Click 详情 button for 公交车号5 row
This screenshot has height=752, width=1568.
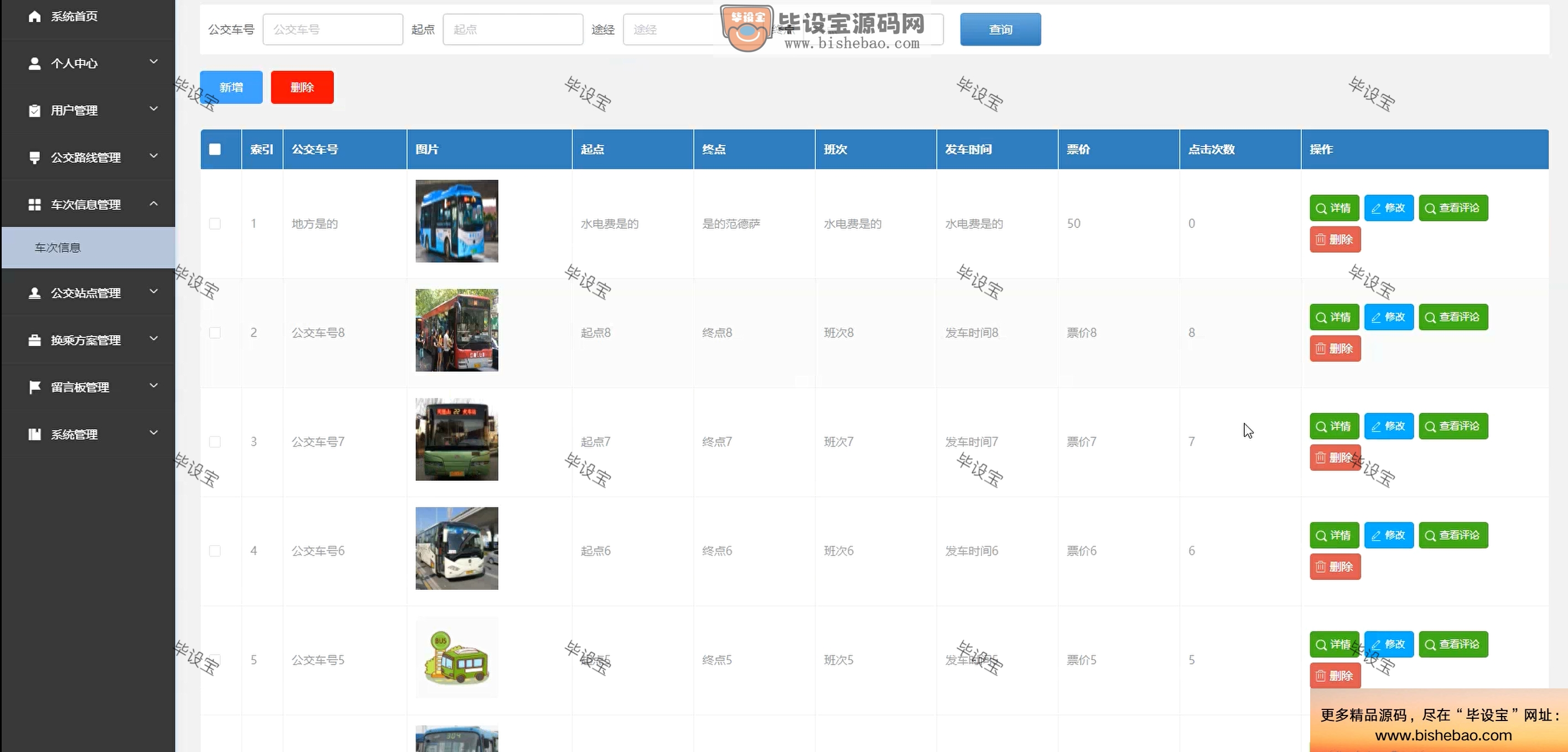[1335, 644]
